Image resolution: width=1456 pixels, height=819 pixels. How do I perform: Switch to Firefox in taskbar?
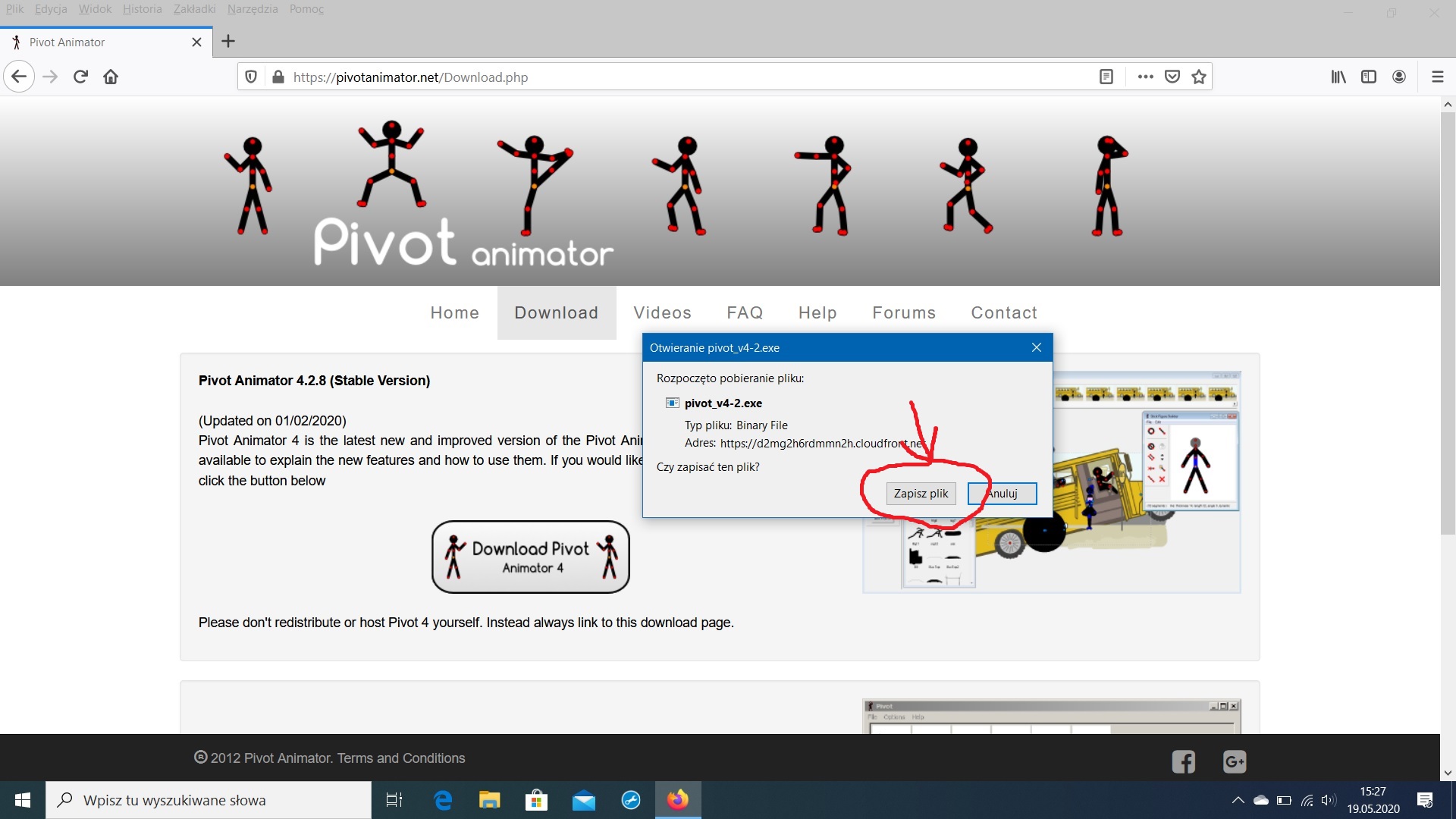click(678, 800)
